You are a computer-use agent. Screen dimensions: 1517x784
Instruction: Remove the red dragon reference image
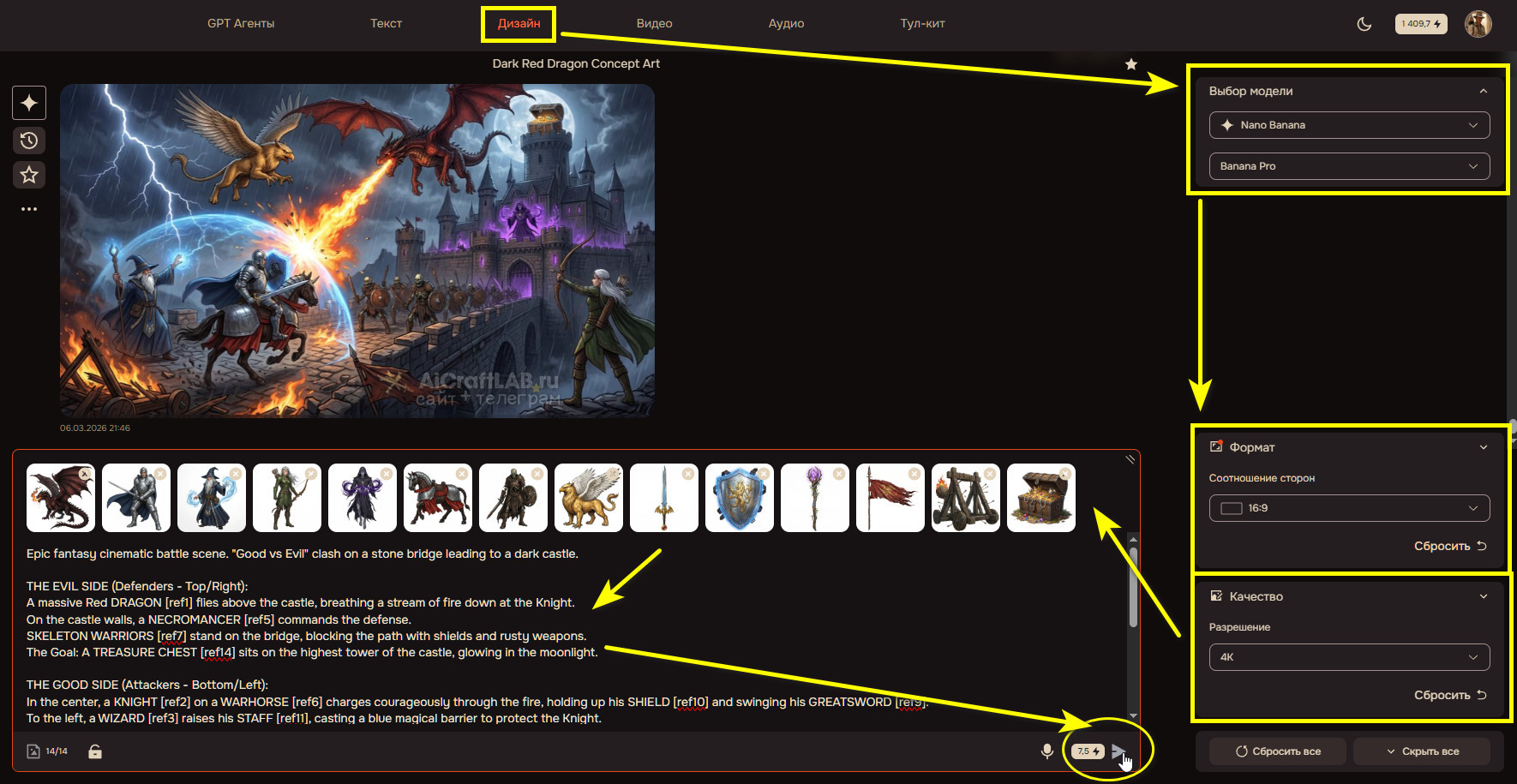click(85, 473)
